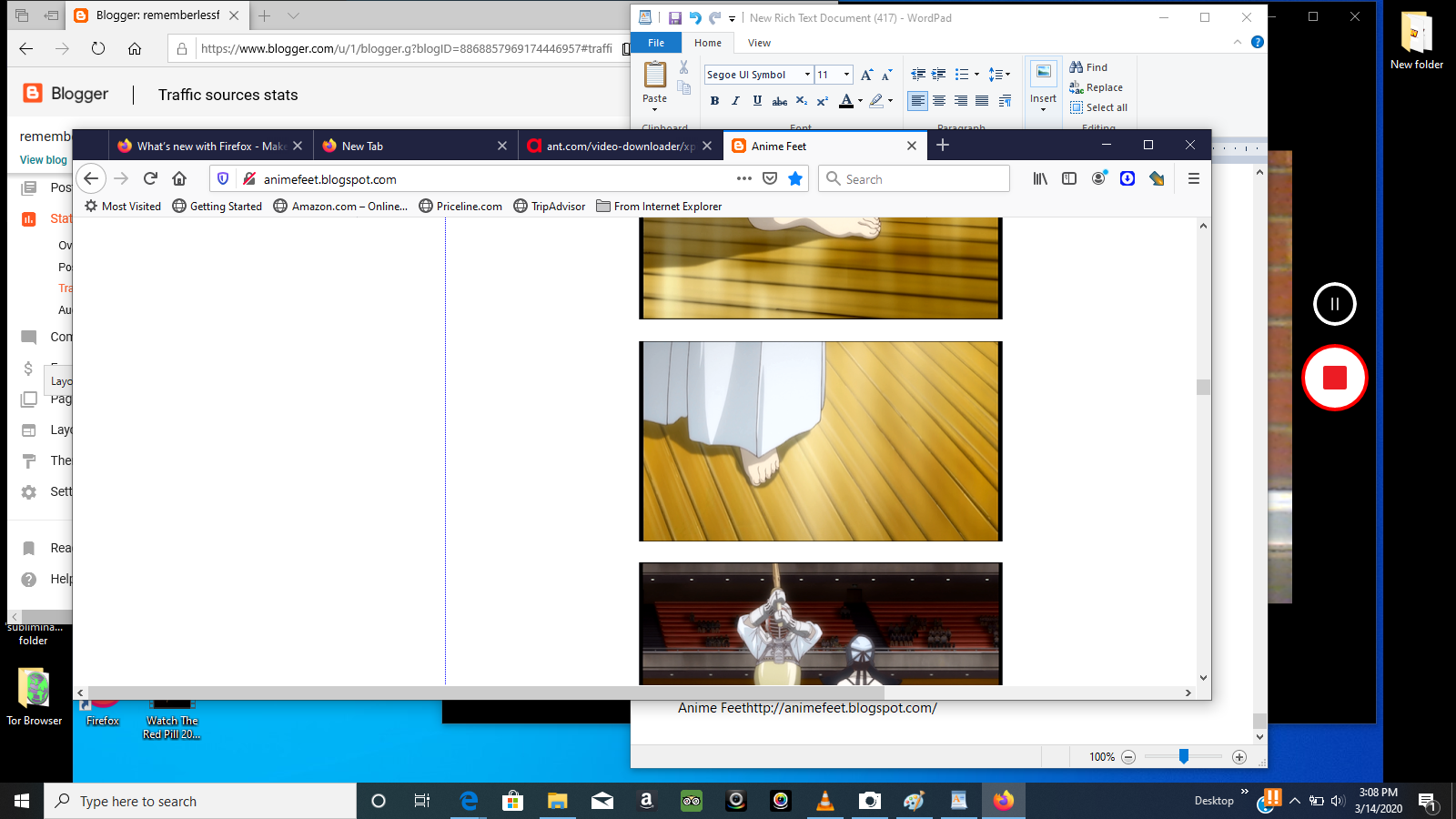Open the line spacing dropdown in WordPad
Viewport: 1456px width, 819px height.
999,75
